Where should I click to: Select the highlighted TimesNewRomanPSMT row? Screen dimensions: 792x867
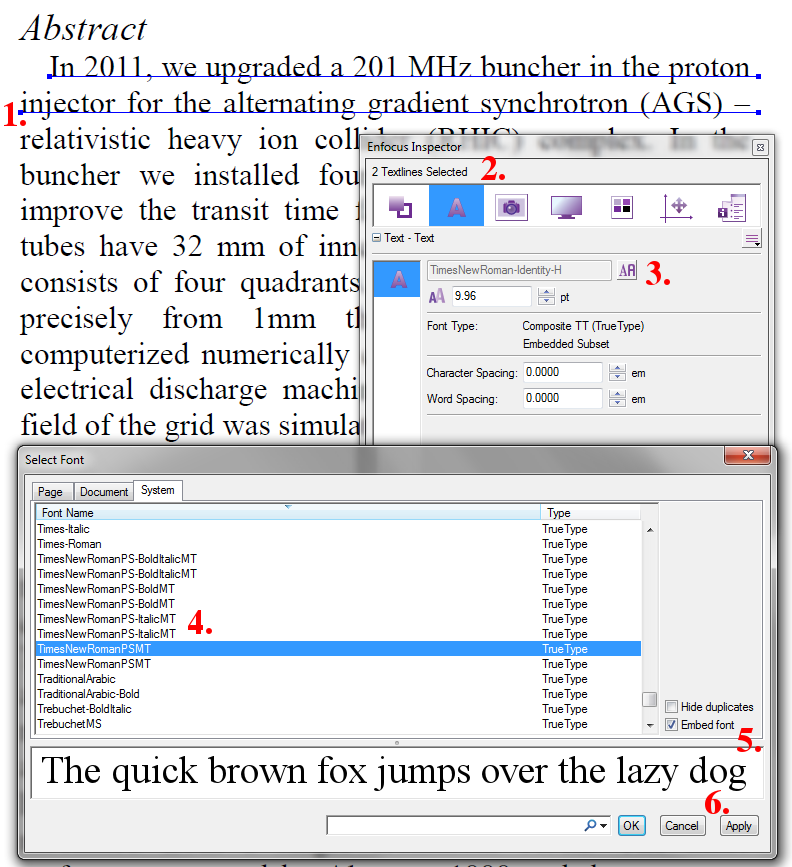(338, 649)
